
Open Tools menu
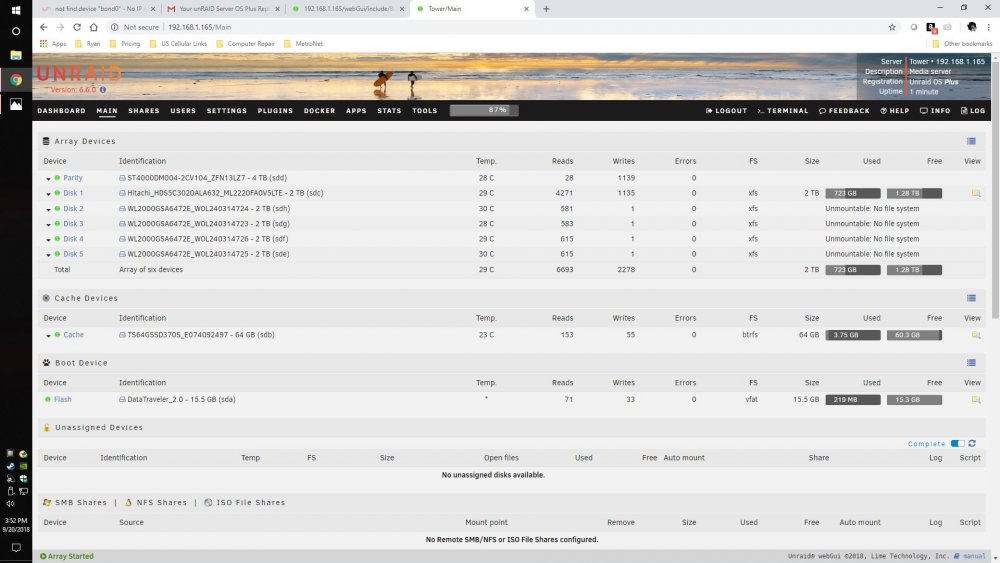tap(424, 110)
